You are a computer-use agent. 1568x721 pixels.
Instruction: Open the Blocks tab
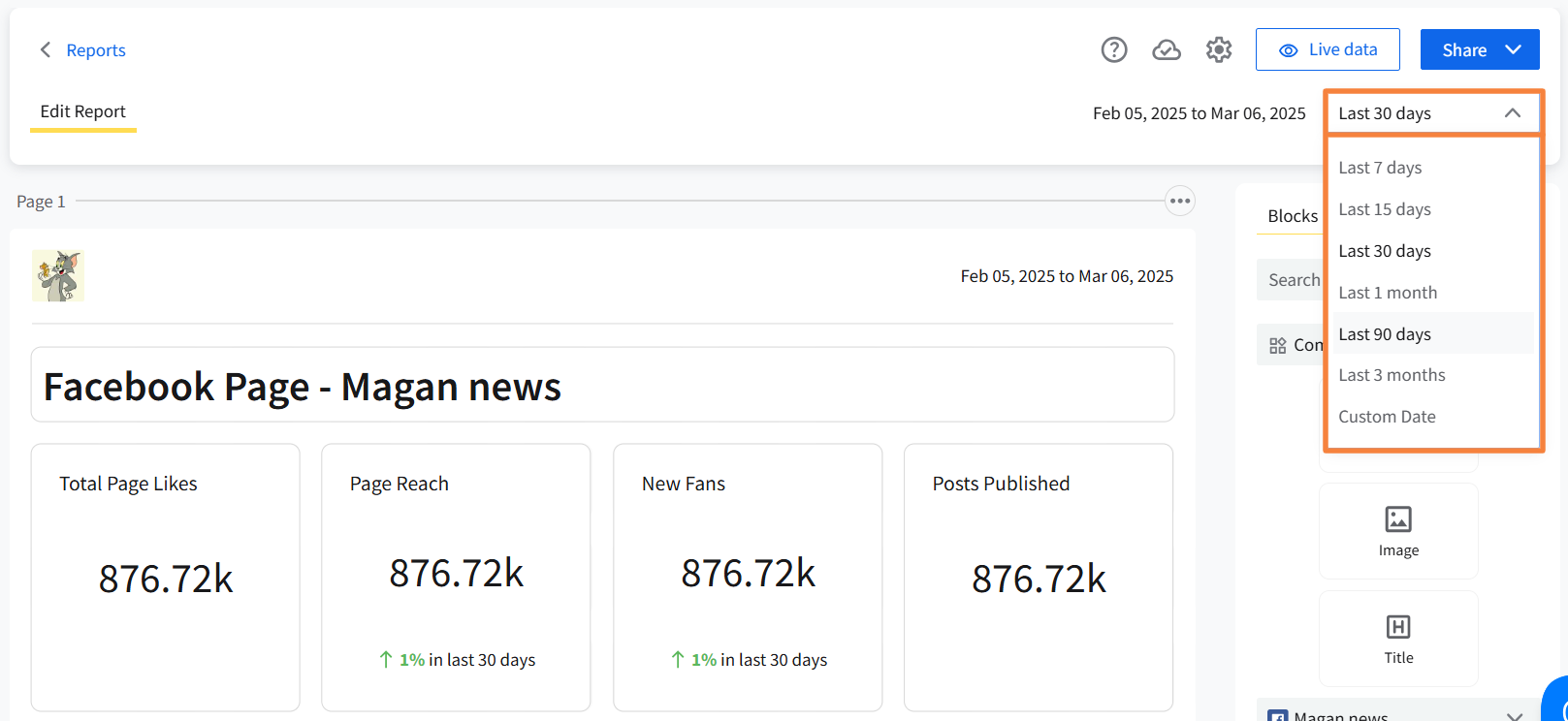point(1292,216)
